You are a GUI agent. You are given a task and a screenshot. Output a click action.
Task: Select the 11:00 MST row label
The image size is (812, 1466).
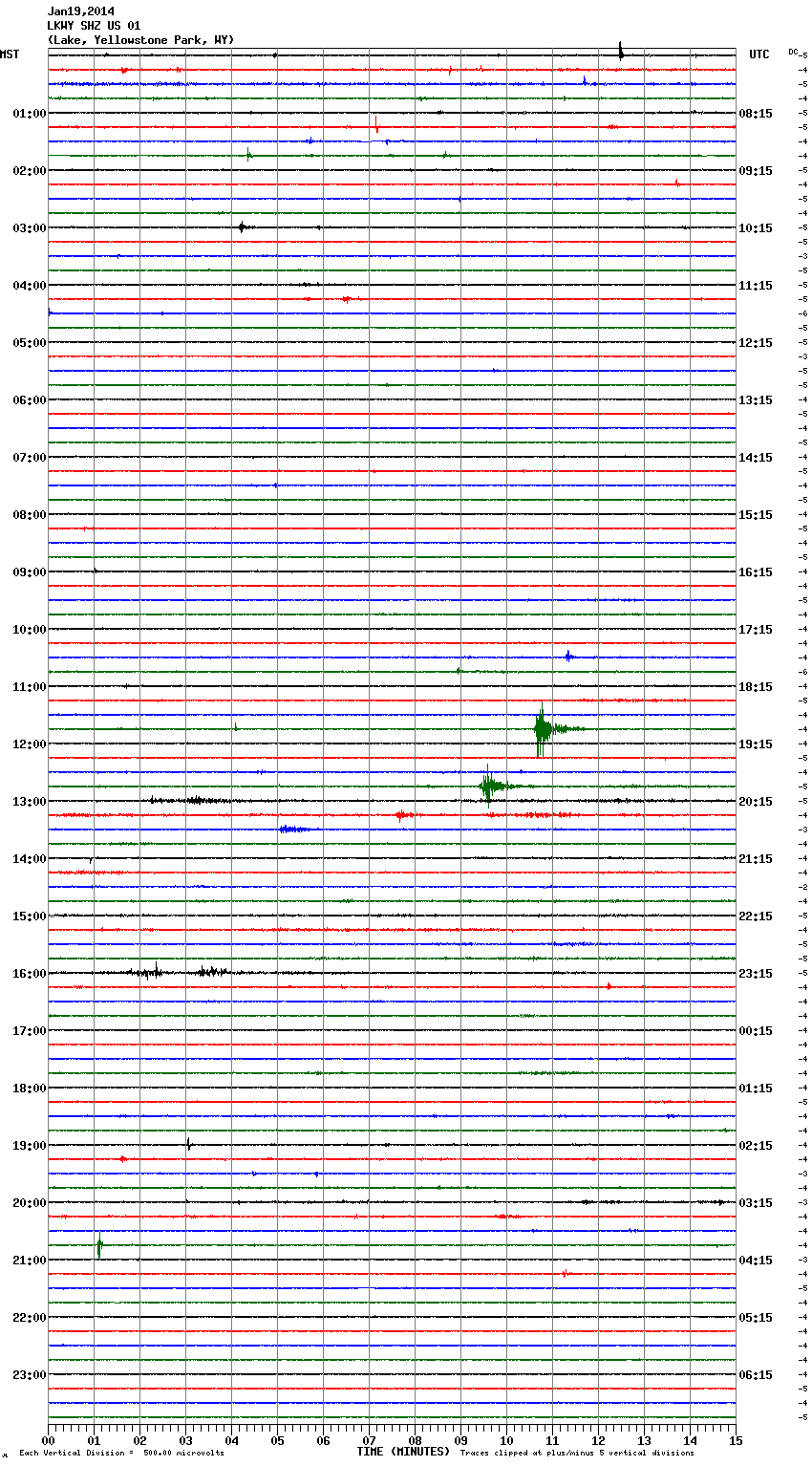point(29,687)
